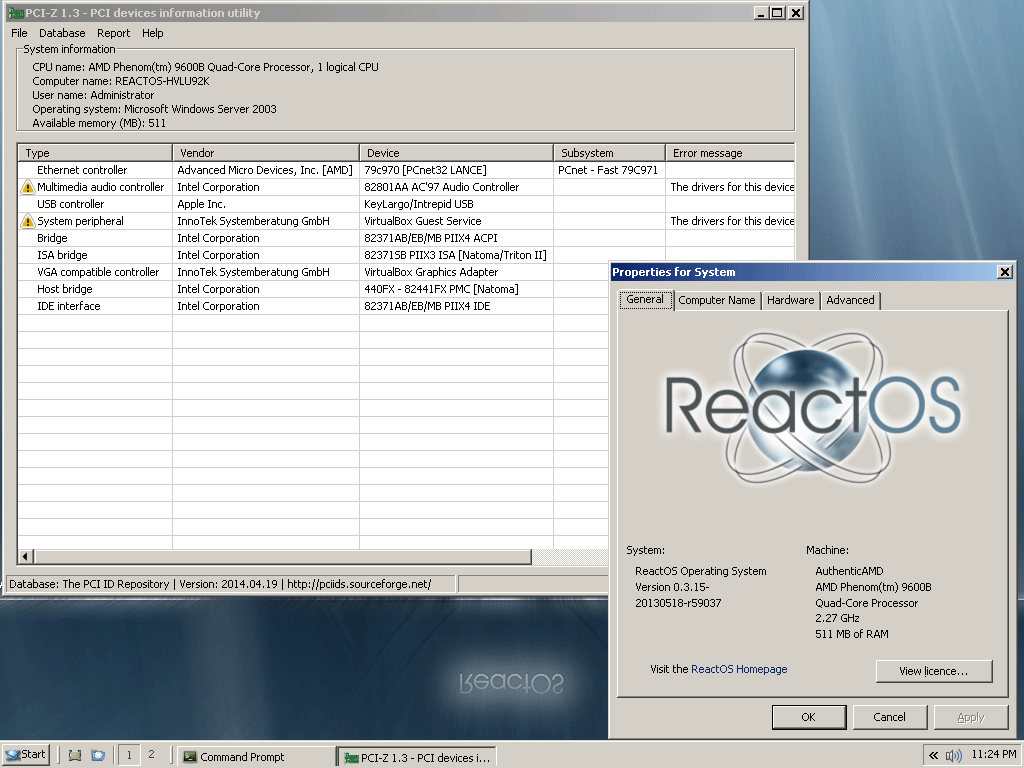This screenshot has height=768, width=1024.
Task: Select the ISA bridge row
Action: coord(406,255)
